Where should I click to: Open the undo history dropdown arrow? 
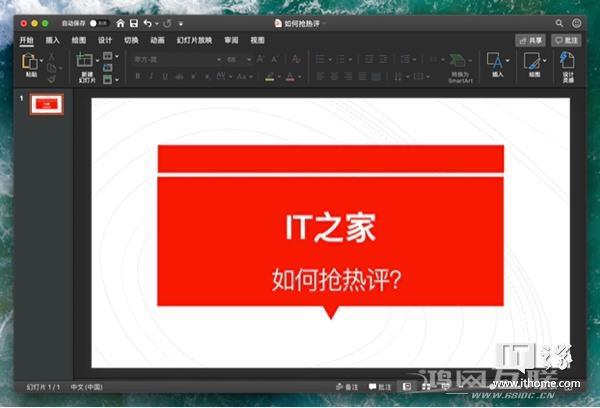[x=157, y=24]
